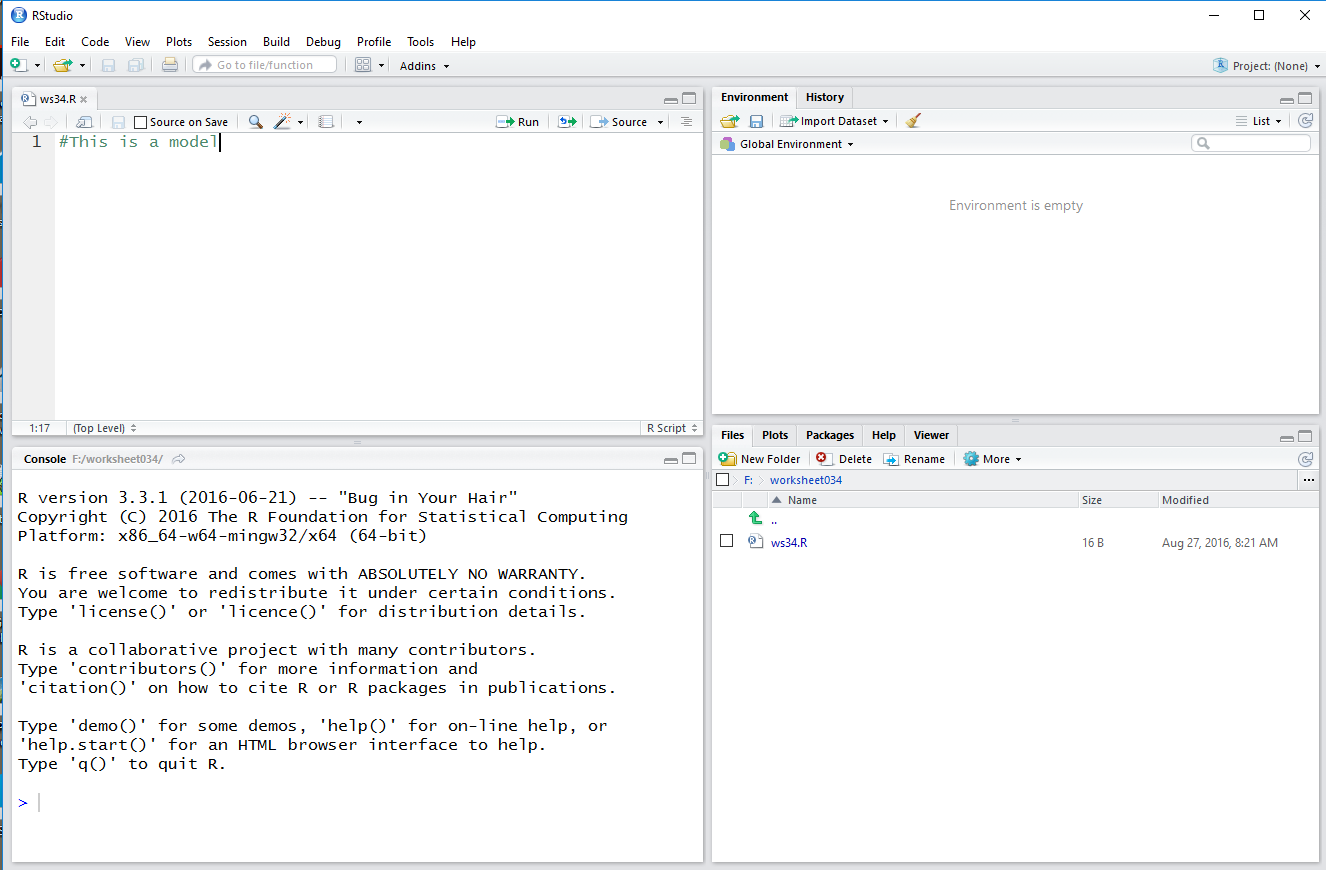Refresh the Files pane listing

point(1305,459)
